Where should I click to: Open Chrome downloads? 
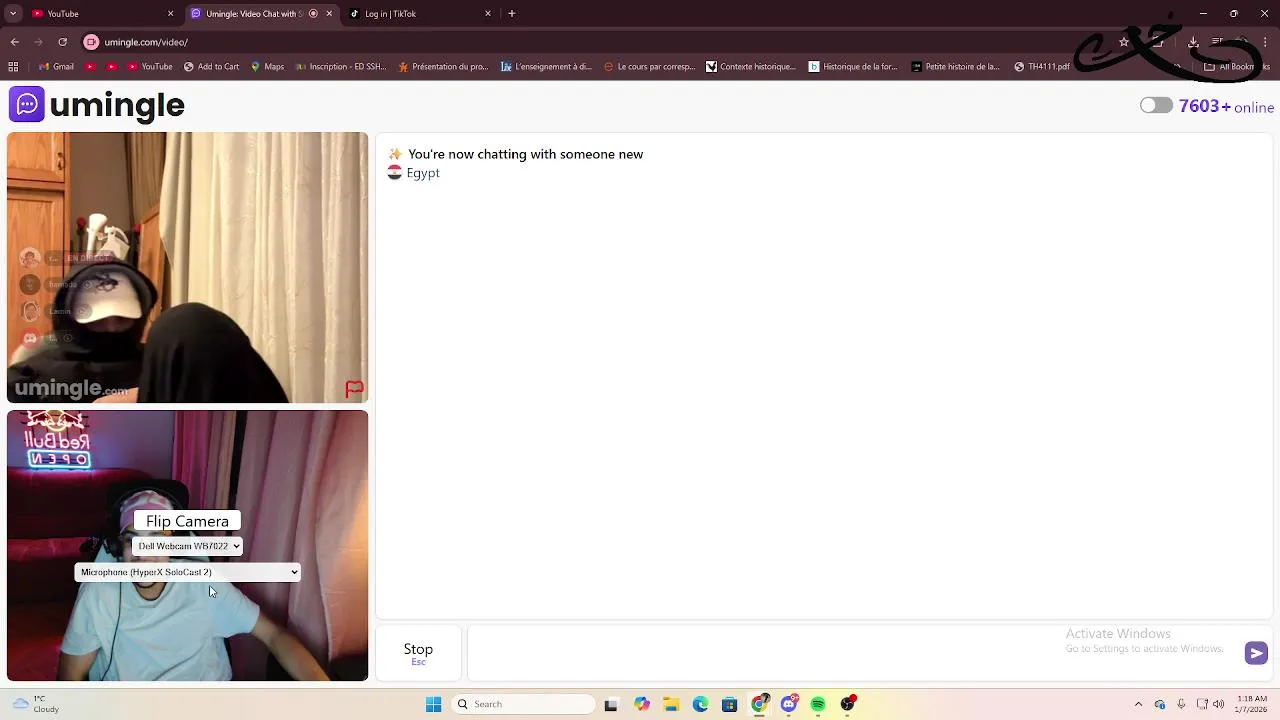[x=1193, y=42]
